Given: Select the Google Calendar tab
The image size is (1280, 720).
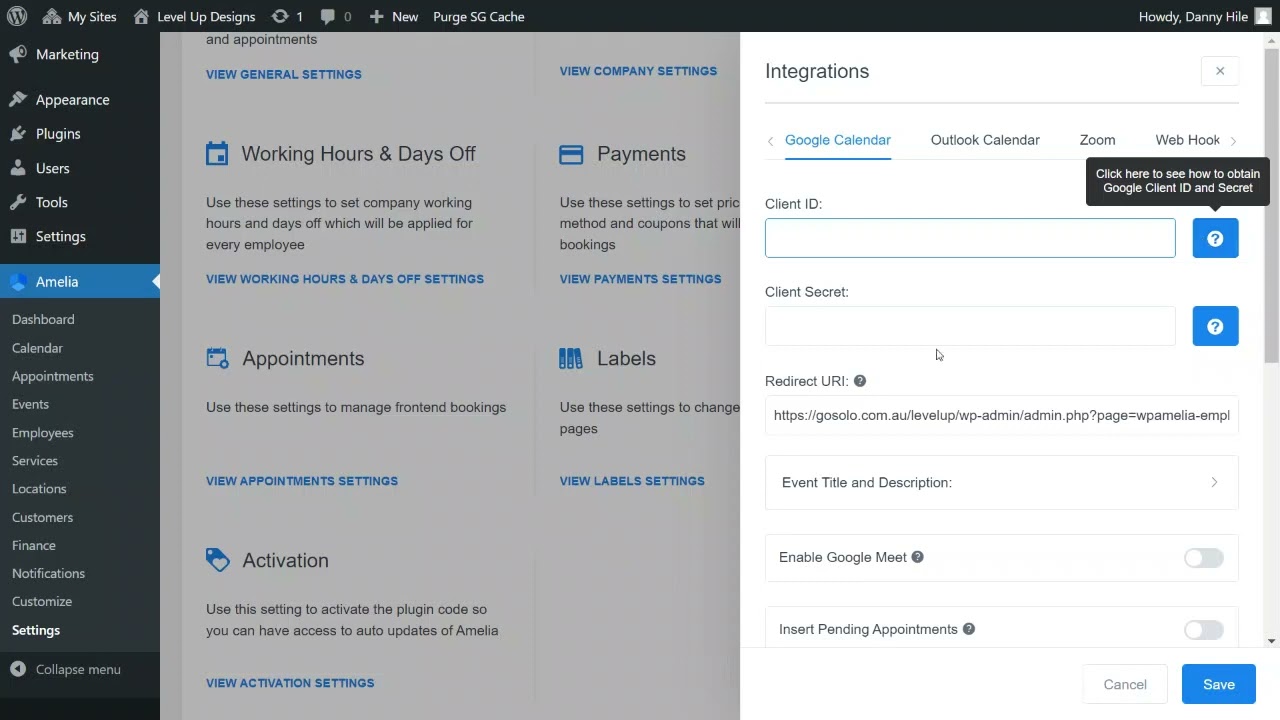Looking at the screenshot, I should (x=838, y=140).
